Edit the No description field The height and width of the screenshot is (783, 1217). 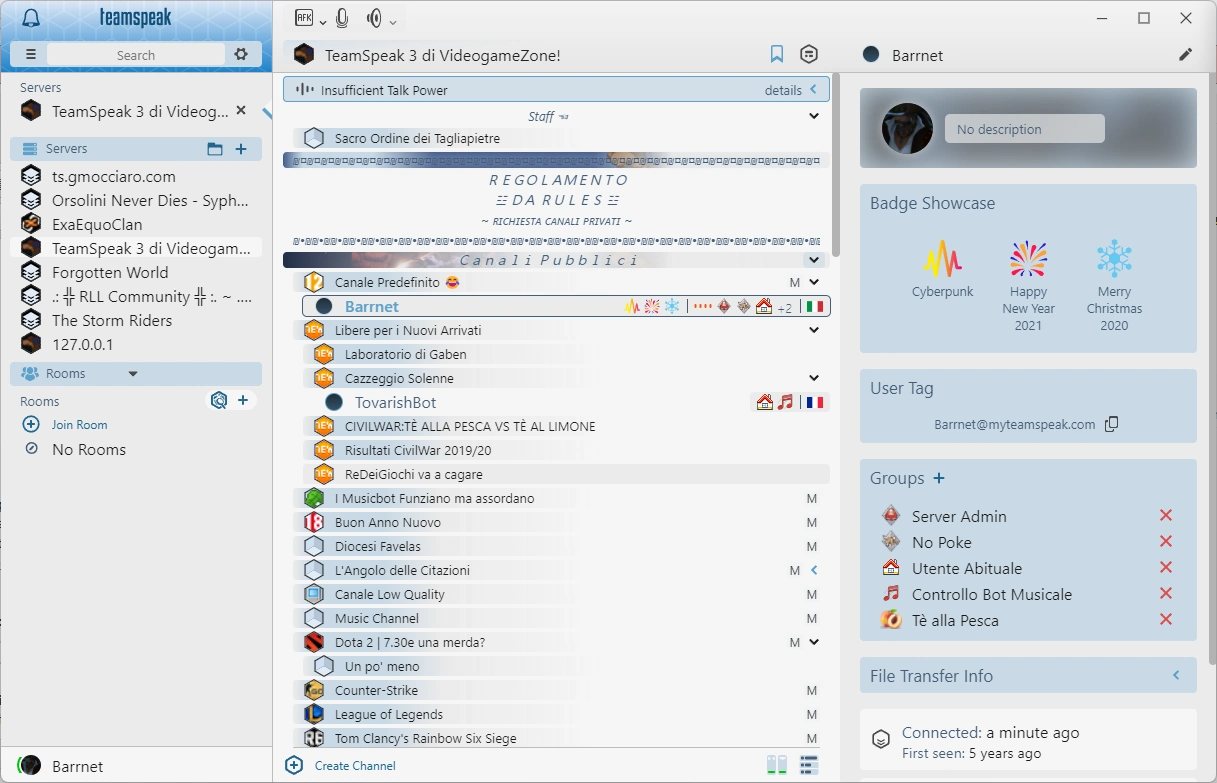tap(1025, 129)
